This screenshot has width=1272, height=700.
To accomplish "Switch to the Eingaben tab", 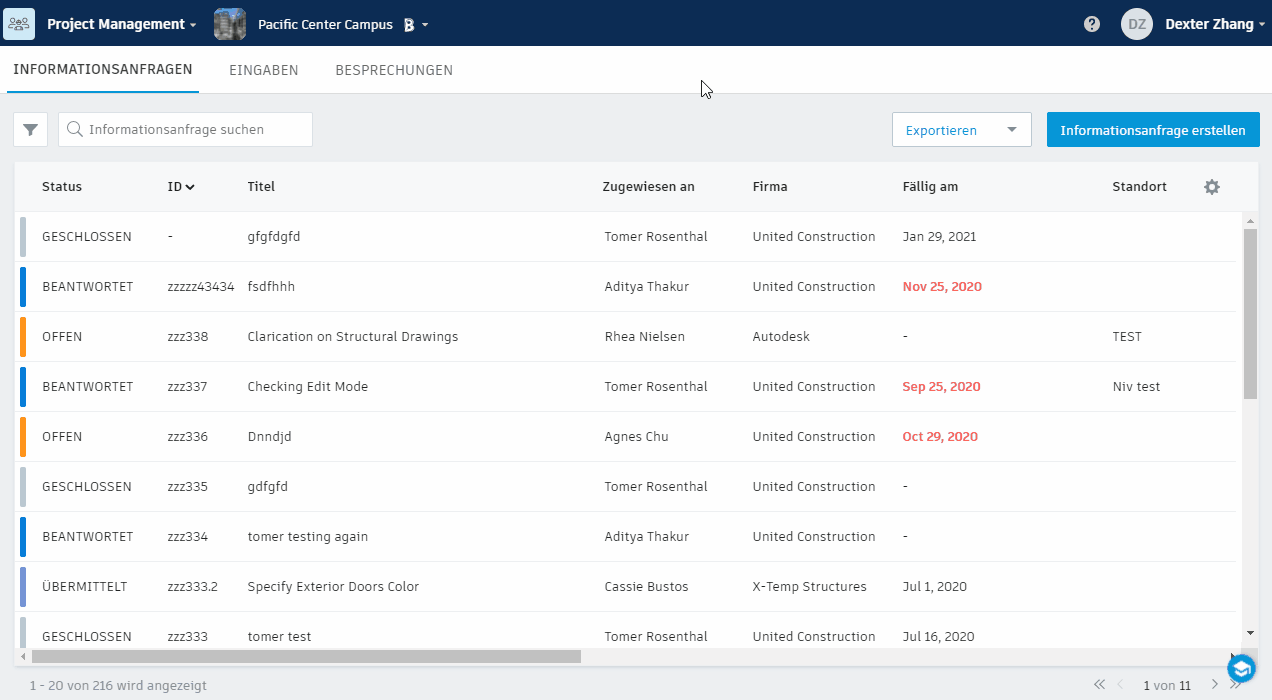I will point(264,70).
